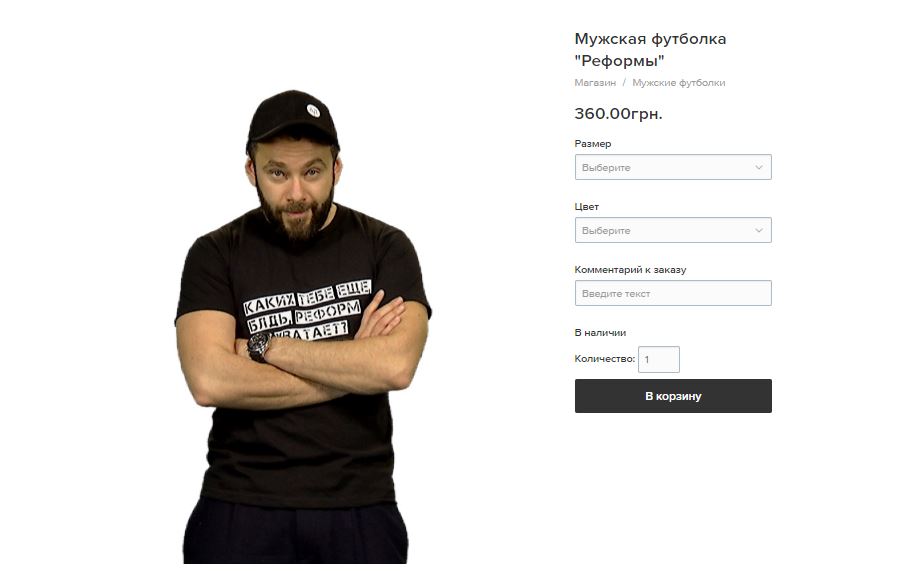Click the Цвет field label
The height and width of the screenshot is (571, 911).
586,207
